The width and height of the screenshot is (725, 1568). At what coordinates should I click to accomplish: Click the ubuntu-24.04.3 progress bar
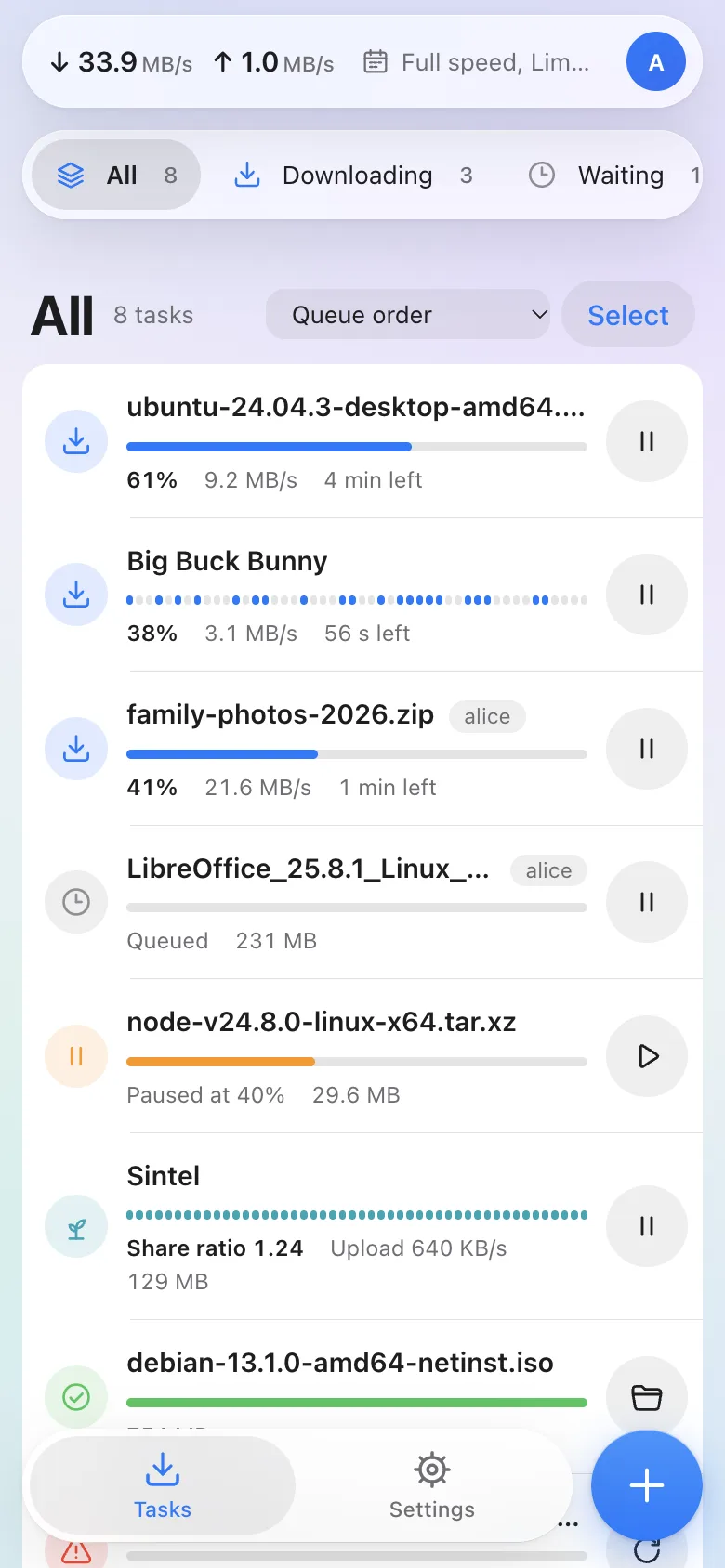(x=357, y=447)
